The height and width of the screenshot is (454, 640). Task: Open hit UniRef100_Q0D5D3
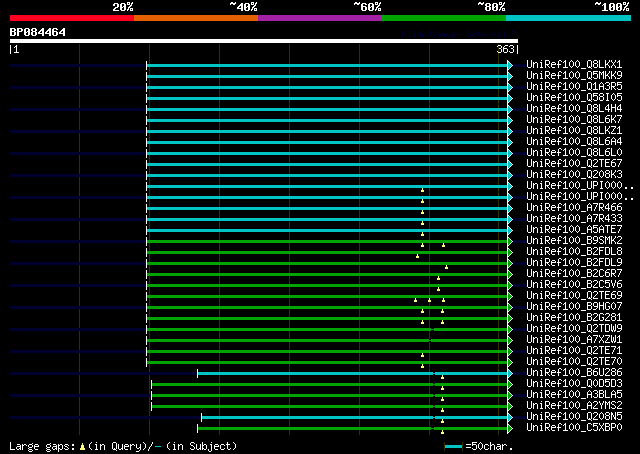coord(574,383)
